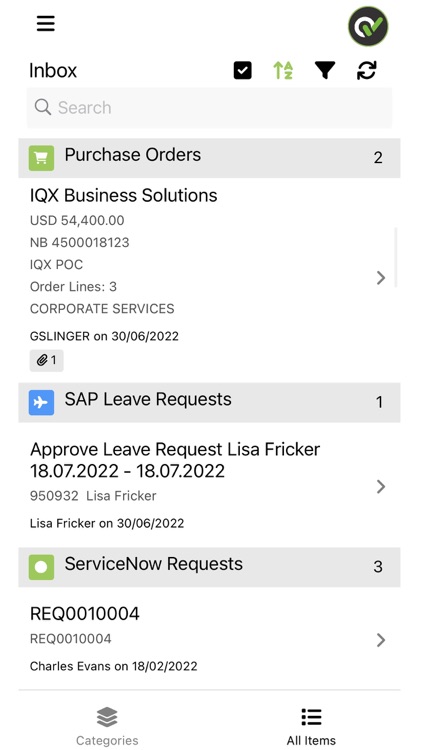
Task: Click the ServiceNow Requests count 3
Action: coord(378,567)
